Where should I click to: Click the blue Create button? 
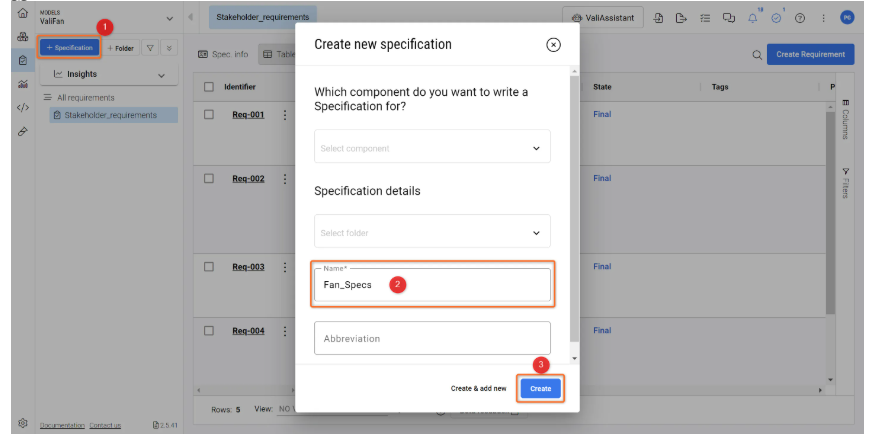point(540,388)
